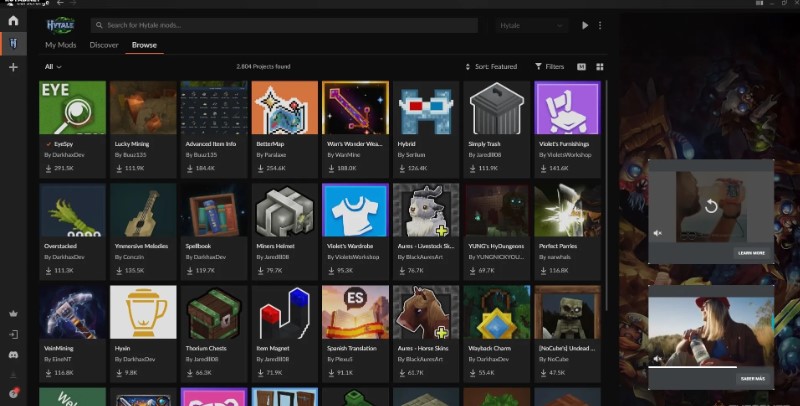The height and width of the screenshot is (406, 800).
Task: Click SABER MÁS on the lower ad
Action: click(x=751, y=378)
